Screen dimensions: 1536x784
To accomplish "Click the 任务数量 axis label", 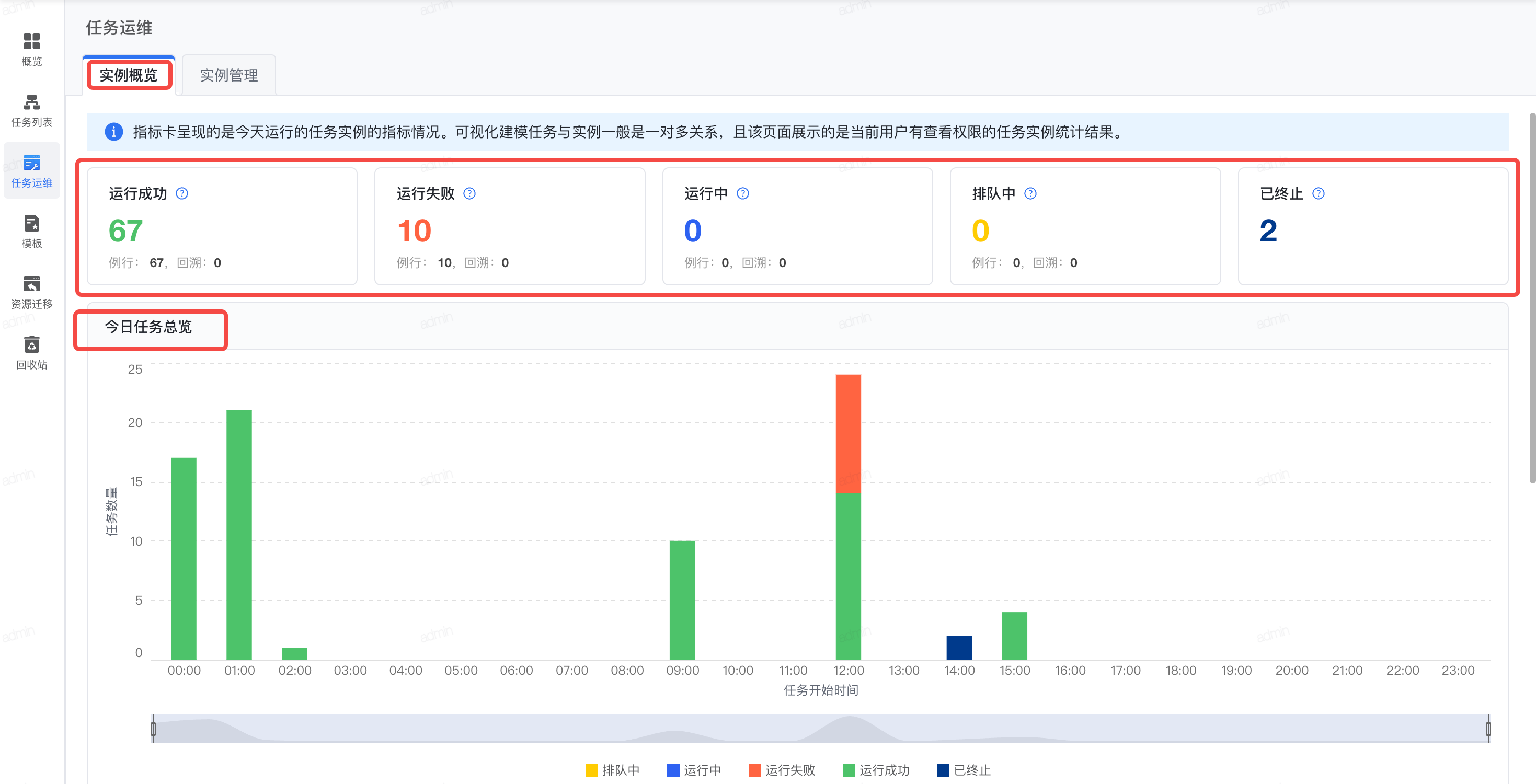I will (x=111, y=512).
